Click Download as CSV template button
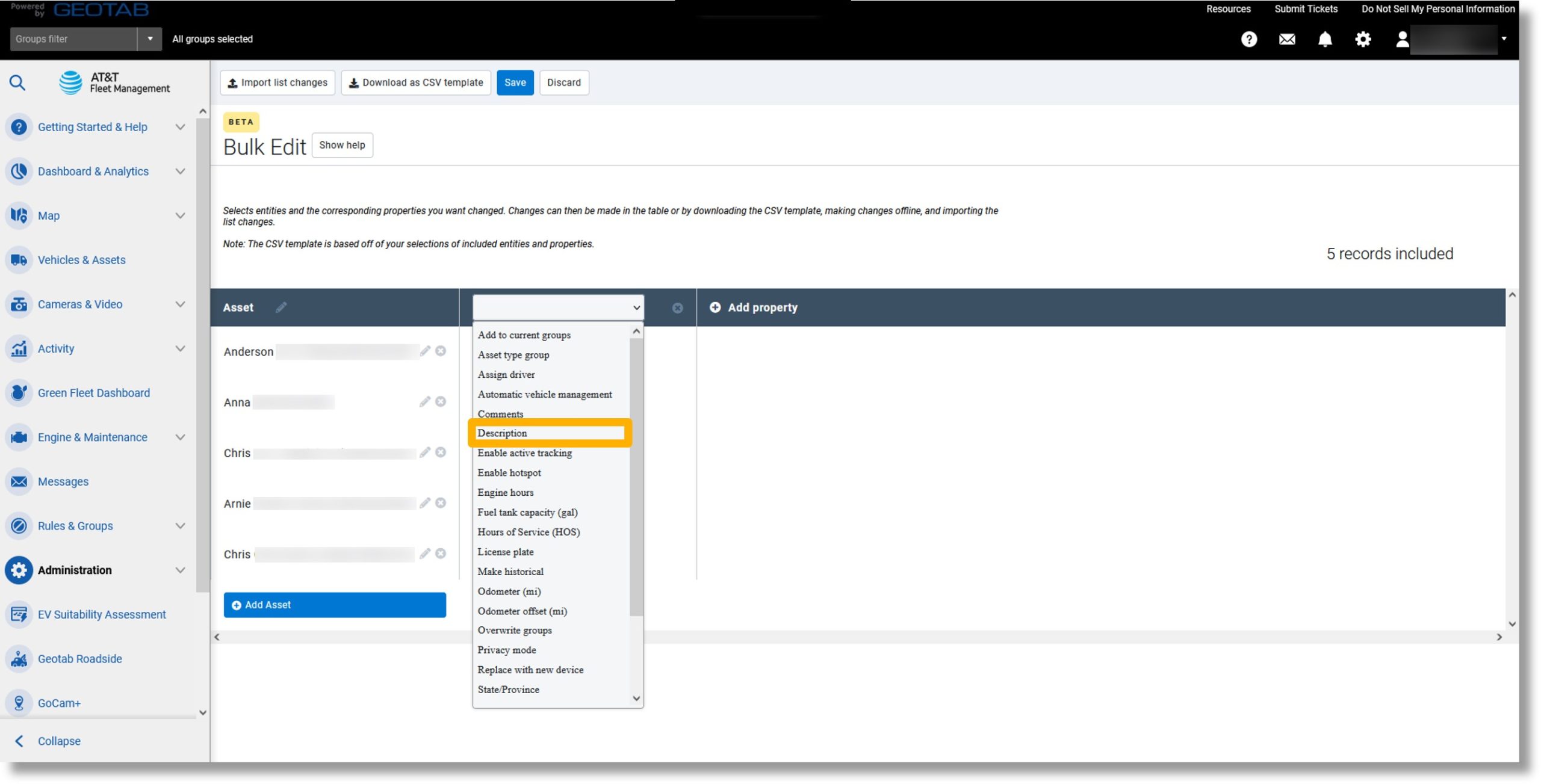The width and height of the screenshot is (1541, 784). (x=416, y=82)
